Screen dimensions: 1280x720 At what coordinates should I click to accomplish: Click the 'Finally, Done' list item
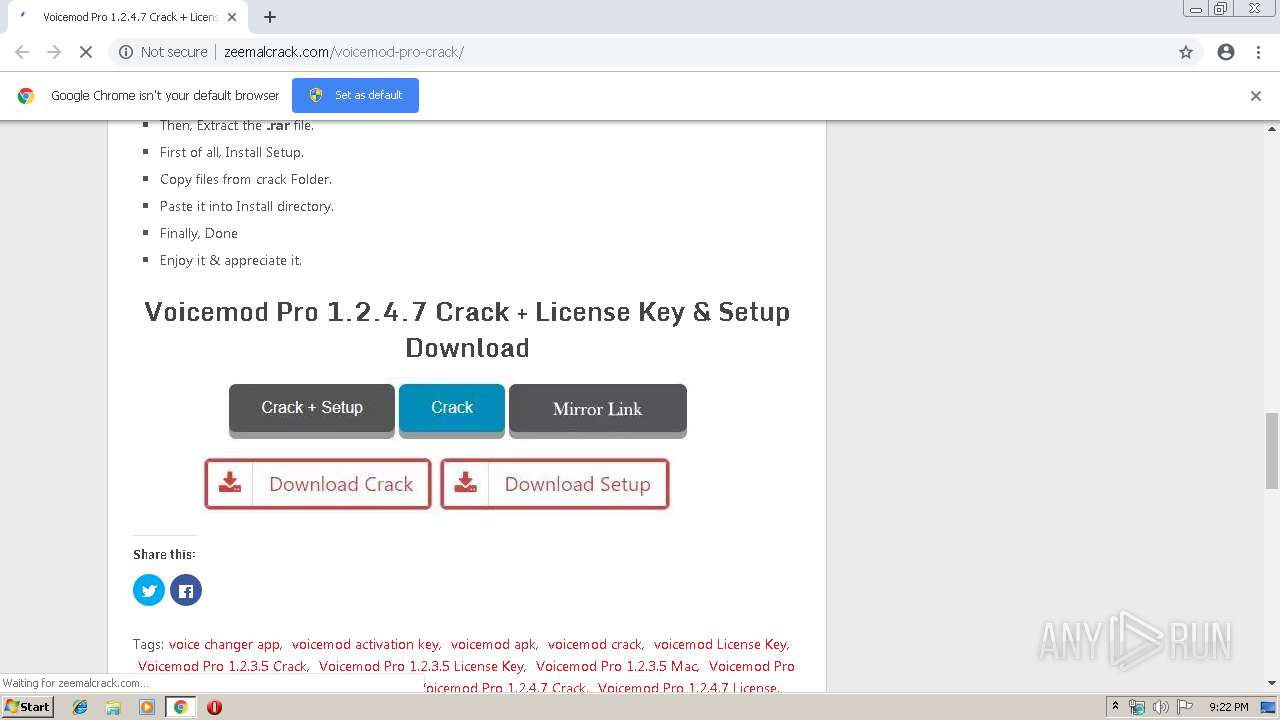click(x=199, y=233)
